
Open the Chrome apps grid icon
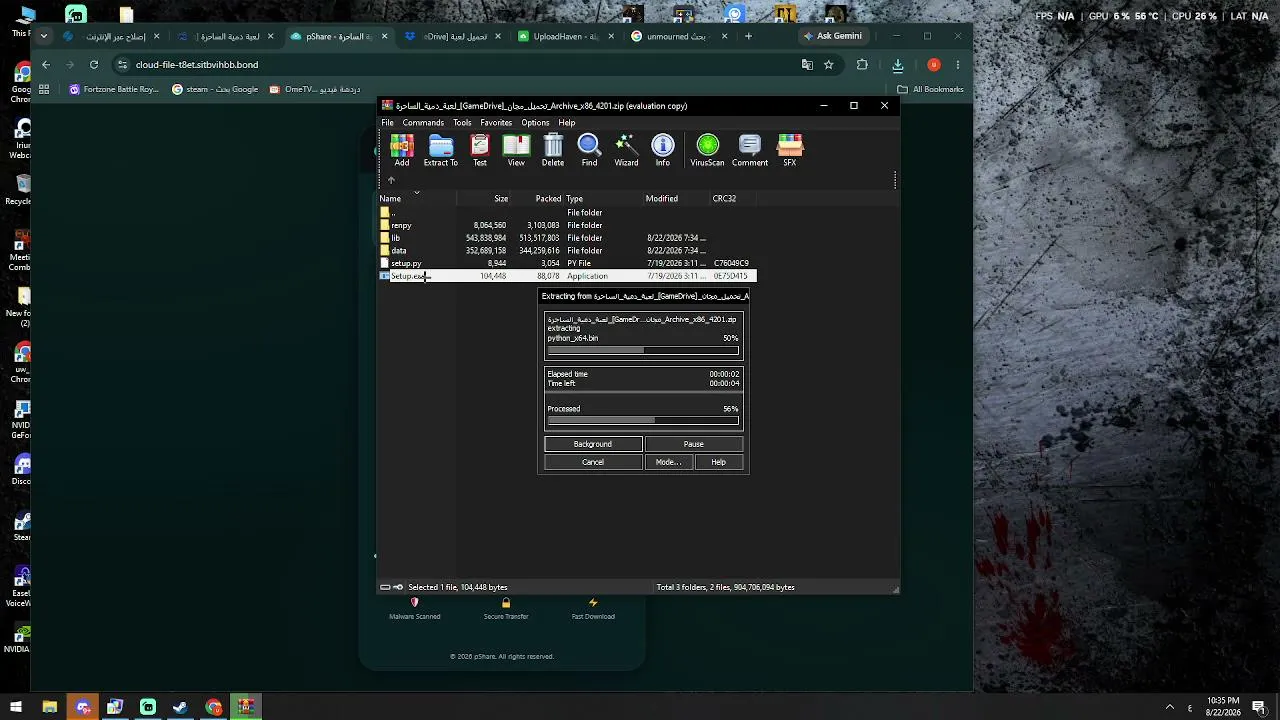point(44,89)
